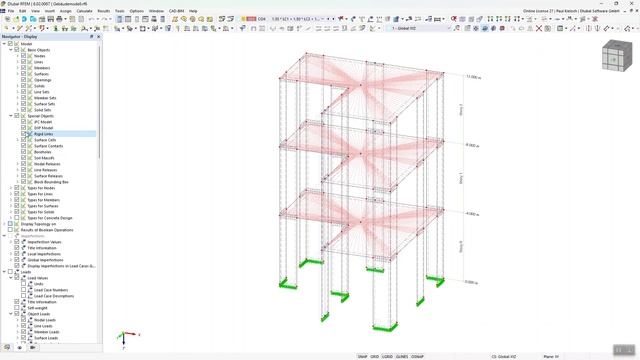Open the Global XYZ coordinate system dropdown
Image resolution: width=640 pixels, height=360 pixels.
(x=449, y=29)
